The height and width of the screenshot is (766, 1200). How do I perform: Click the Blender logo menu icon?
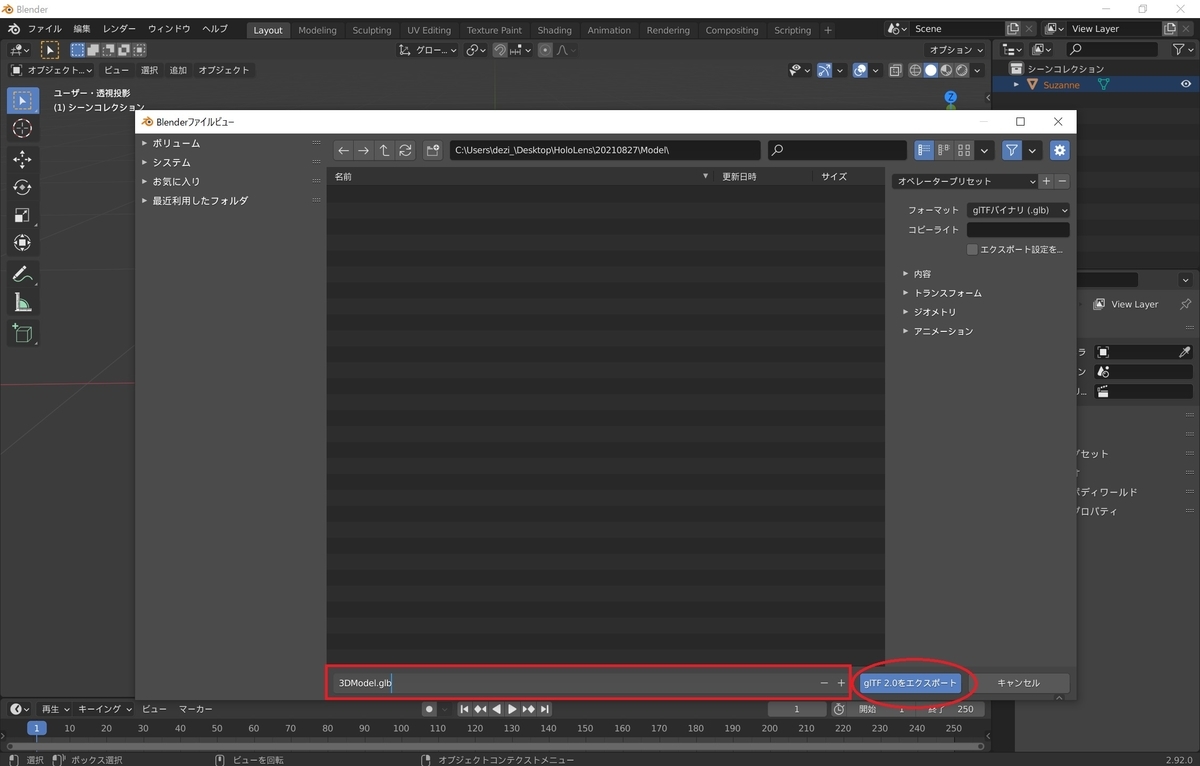(14, 29)
